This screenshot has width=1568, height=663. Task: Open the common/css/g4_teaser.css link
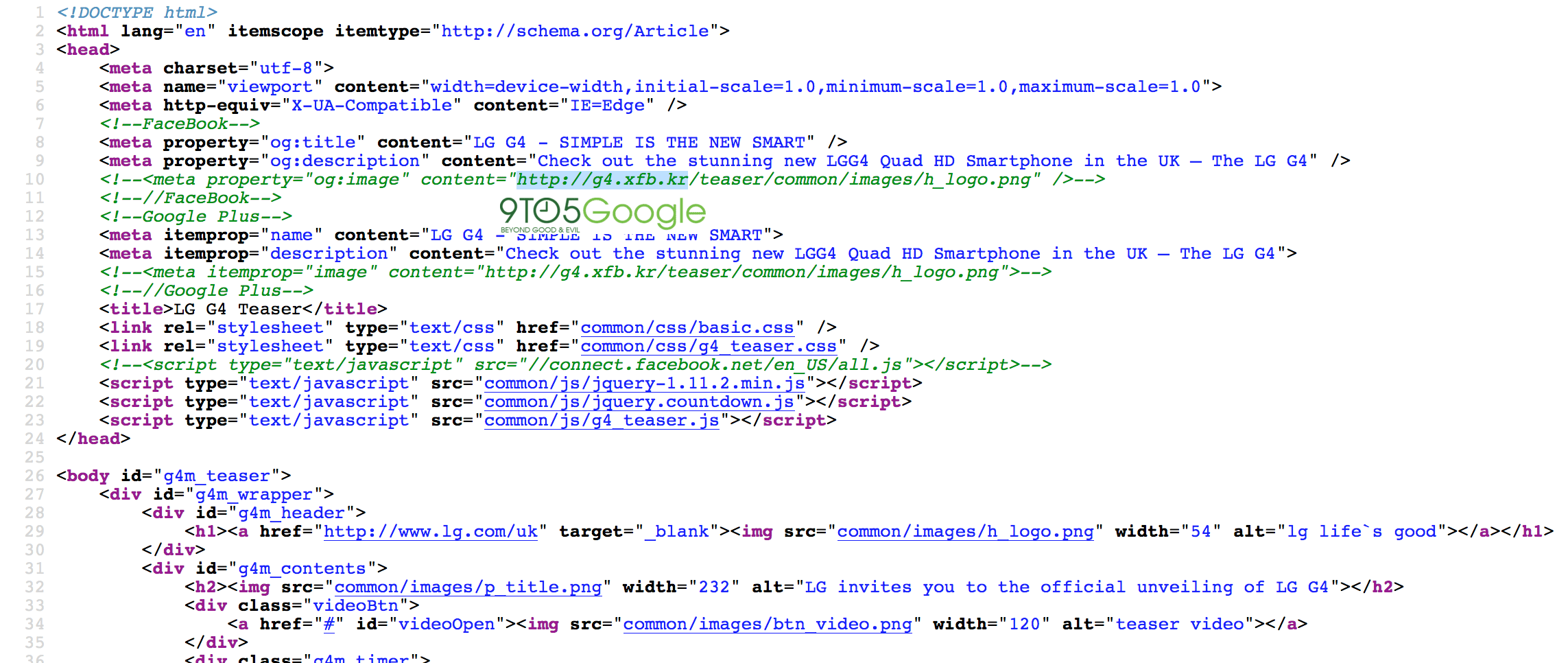(709, 347)
